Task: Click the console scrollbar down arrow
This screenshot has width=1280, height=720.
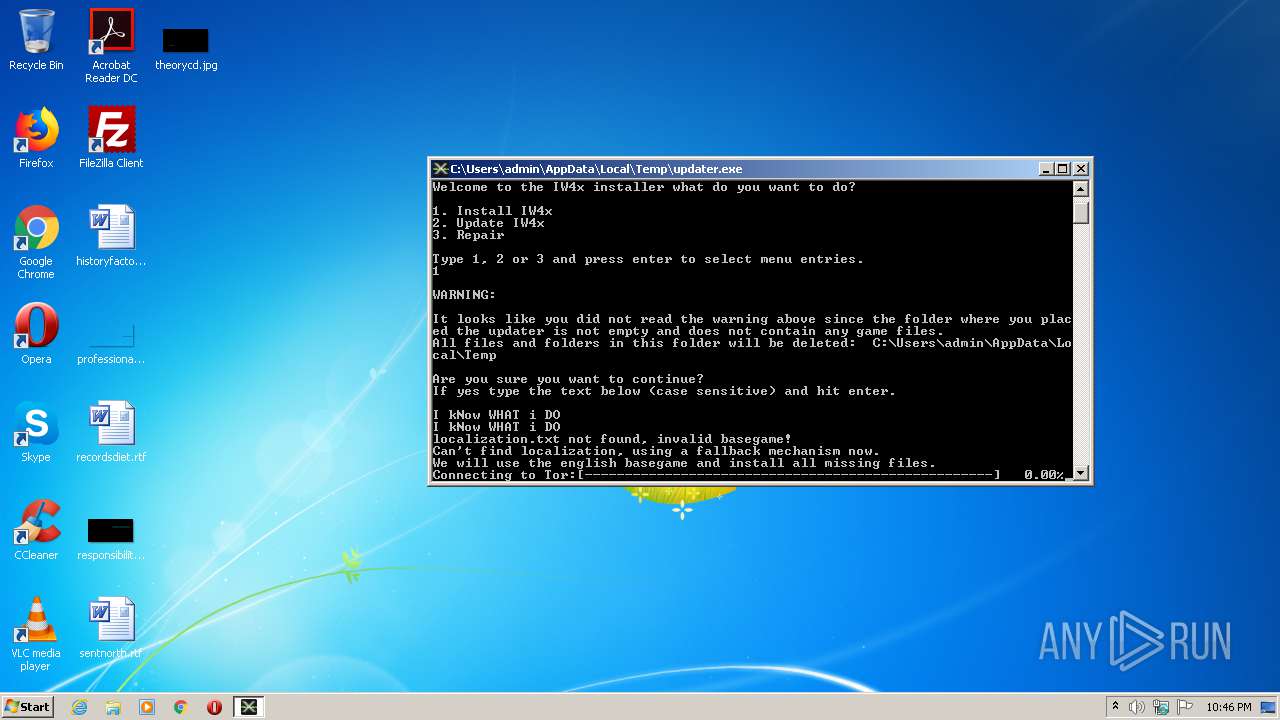Action: tap(1080, 473)
